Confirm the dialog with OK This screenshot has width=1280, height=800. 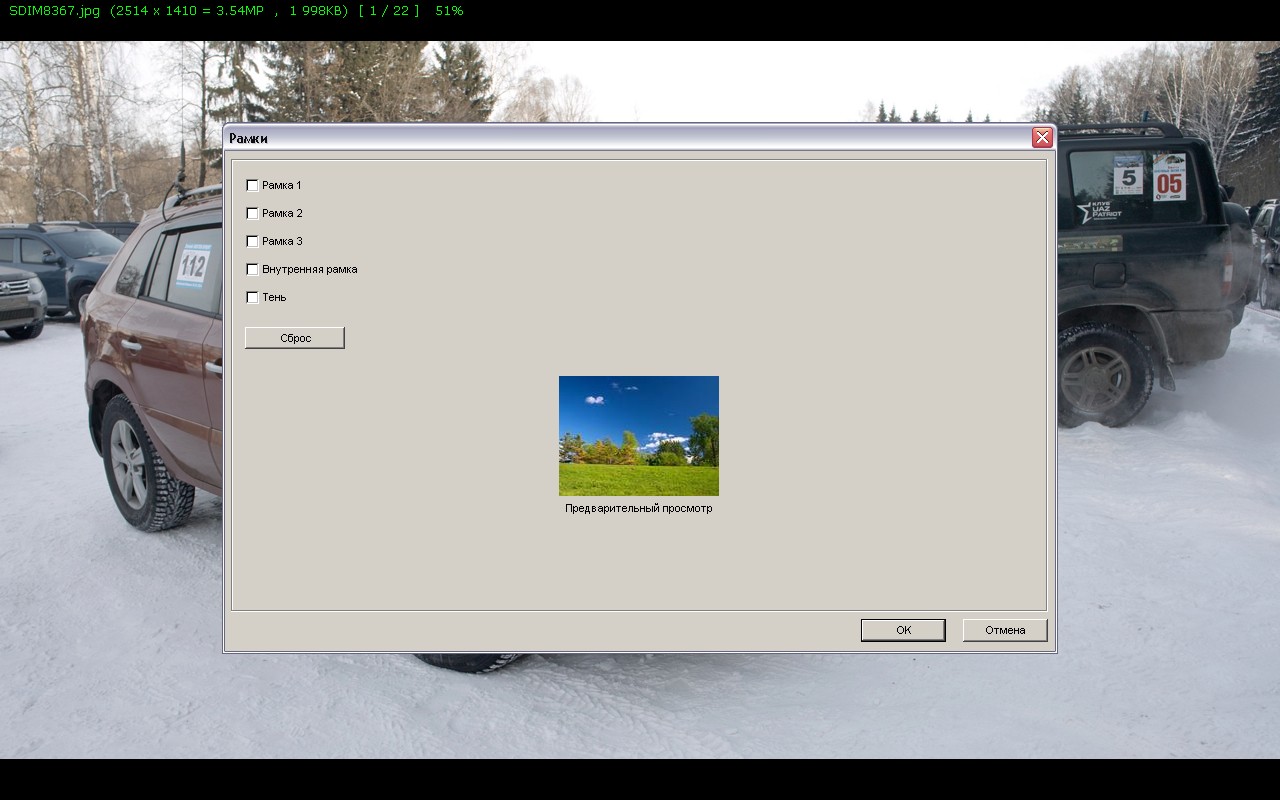903,630
